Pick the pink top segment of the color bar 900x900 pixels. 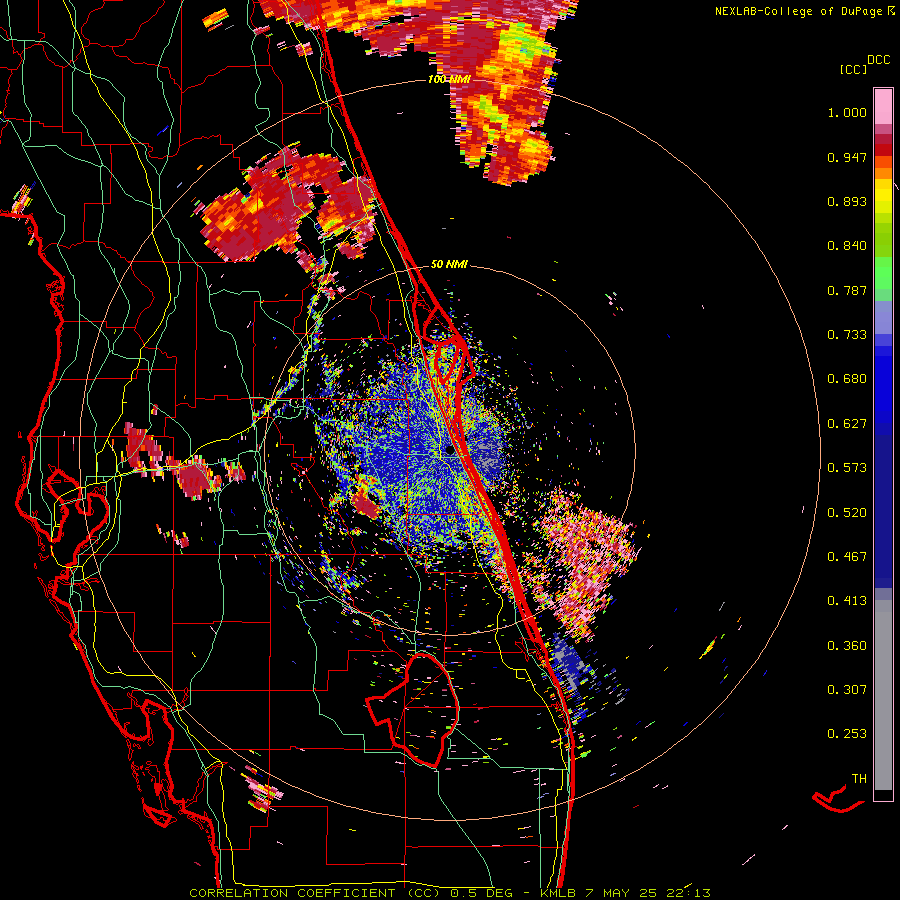coord(883,106)
